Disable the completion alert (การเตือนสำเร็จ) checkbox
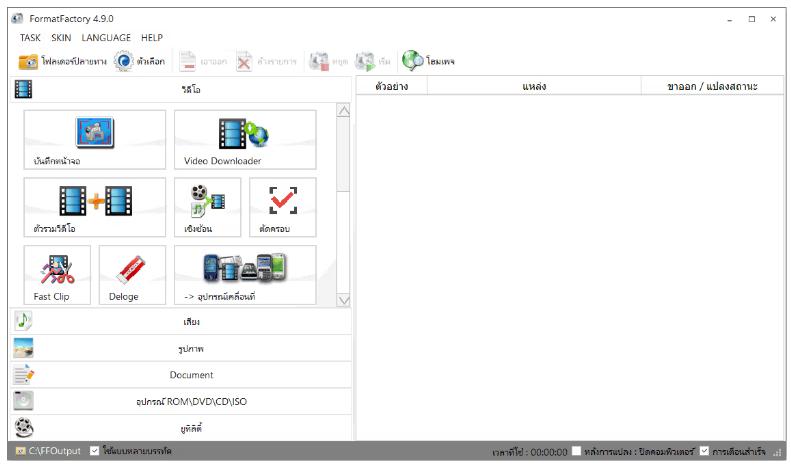The width and height of the screenshot is (791, 473). point(705,451)
